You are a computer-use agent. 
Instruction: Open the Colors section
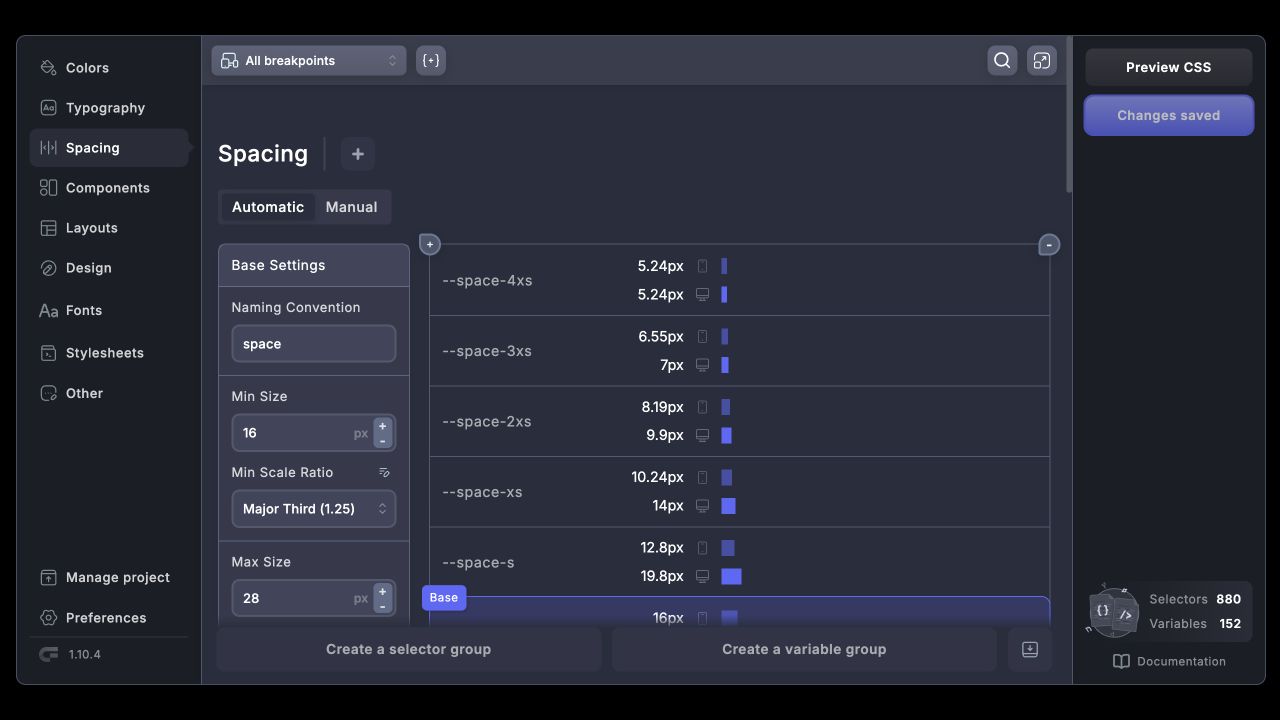tap(108, 68)
